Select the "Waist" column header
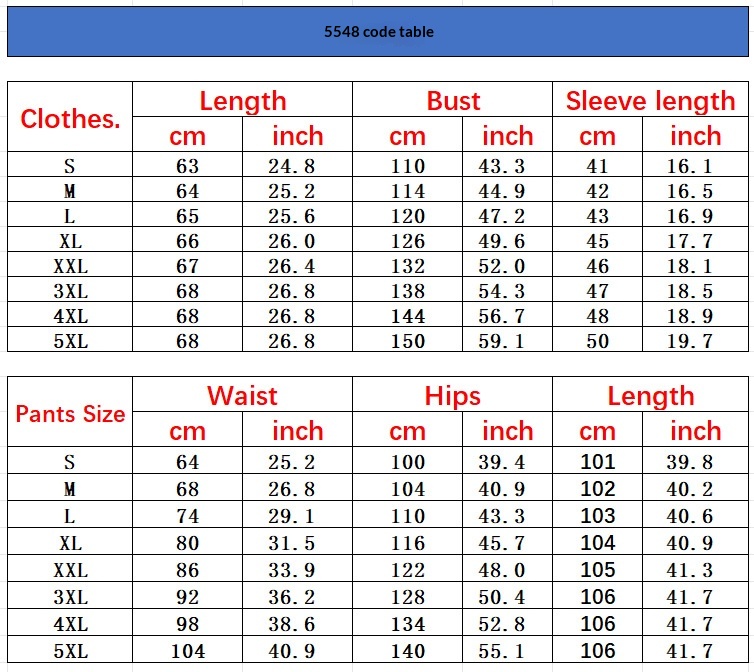Image resolution: width=754 pixels, height=672 pixels. click(242, 396)
